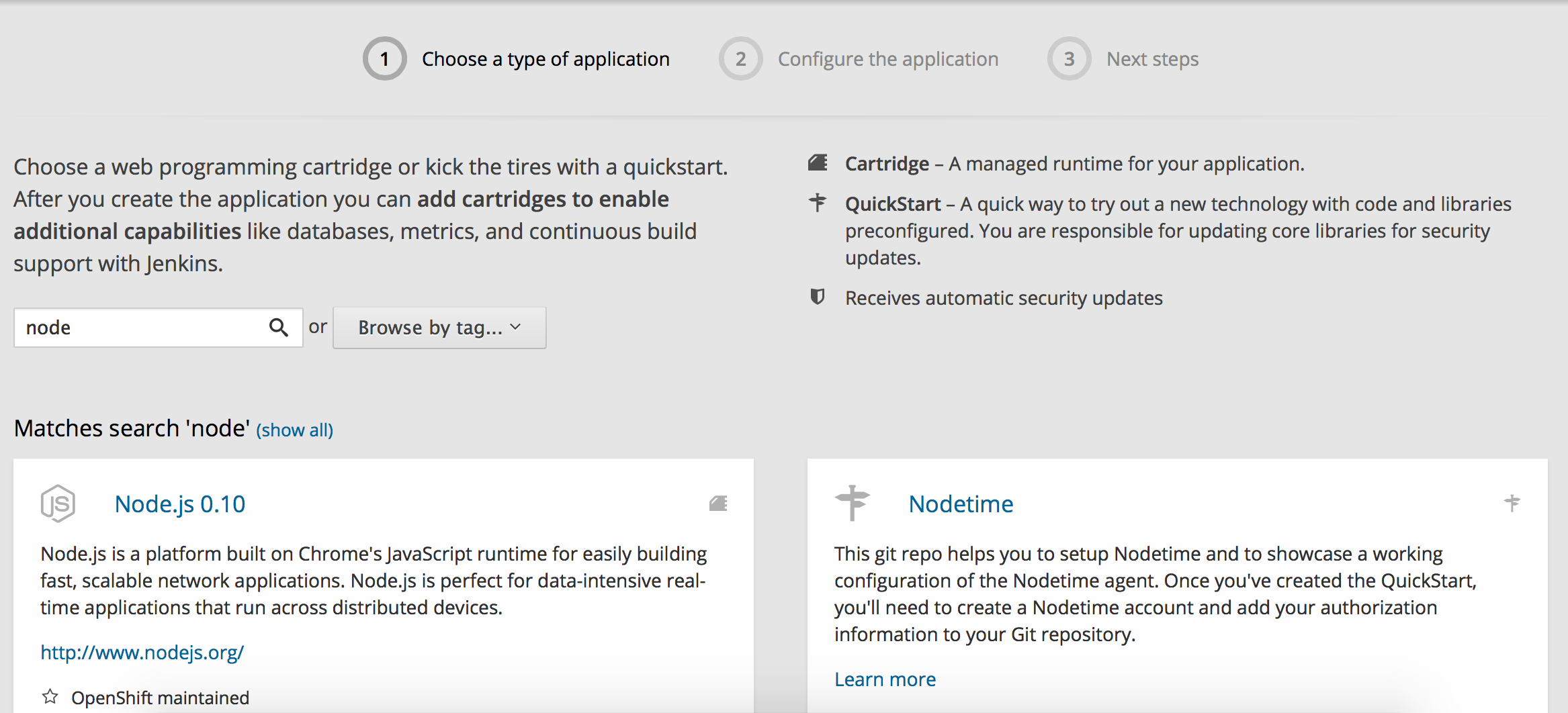Viewport: 1568px width, 713px height.
Task: Click the star icon next to OpenShift maintained
Action: (x=50, y=697)
